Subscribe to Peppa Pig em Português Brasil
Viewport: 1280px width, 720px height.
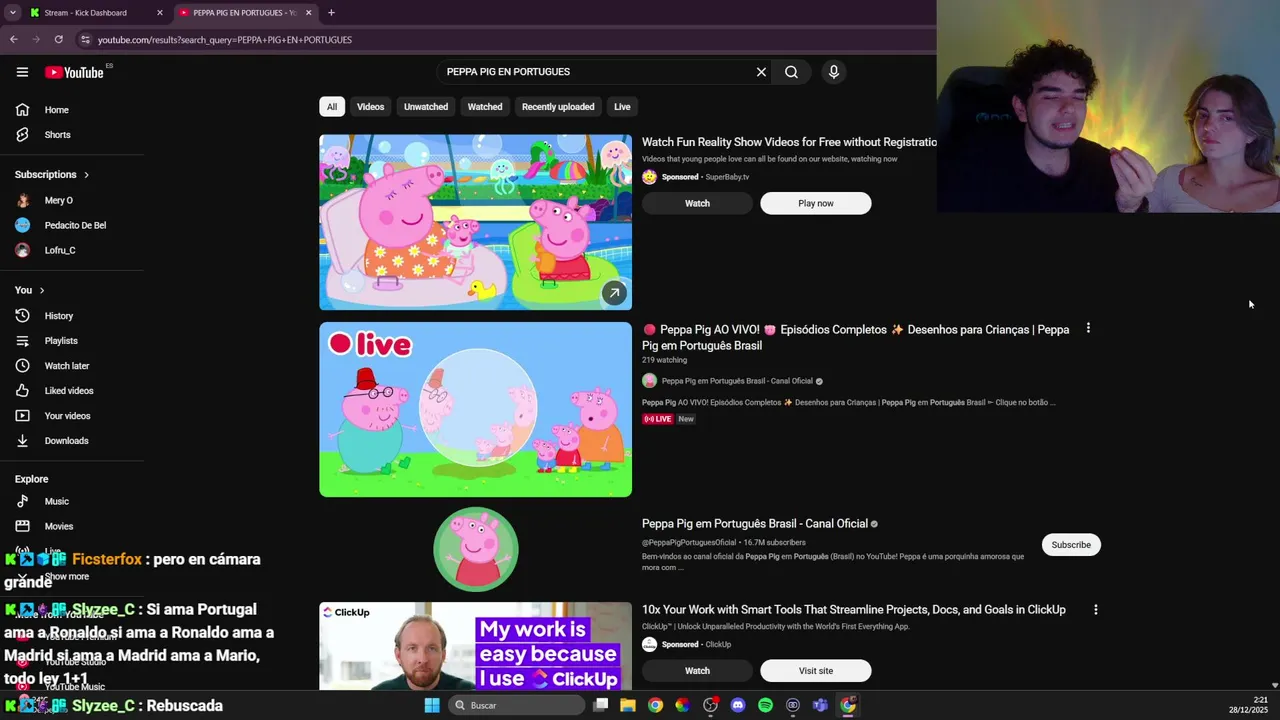coord(1071,545)
